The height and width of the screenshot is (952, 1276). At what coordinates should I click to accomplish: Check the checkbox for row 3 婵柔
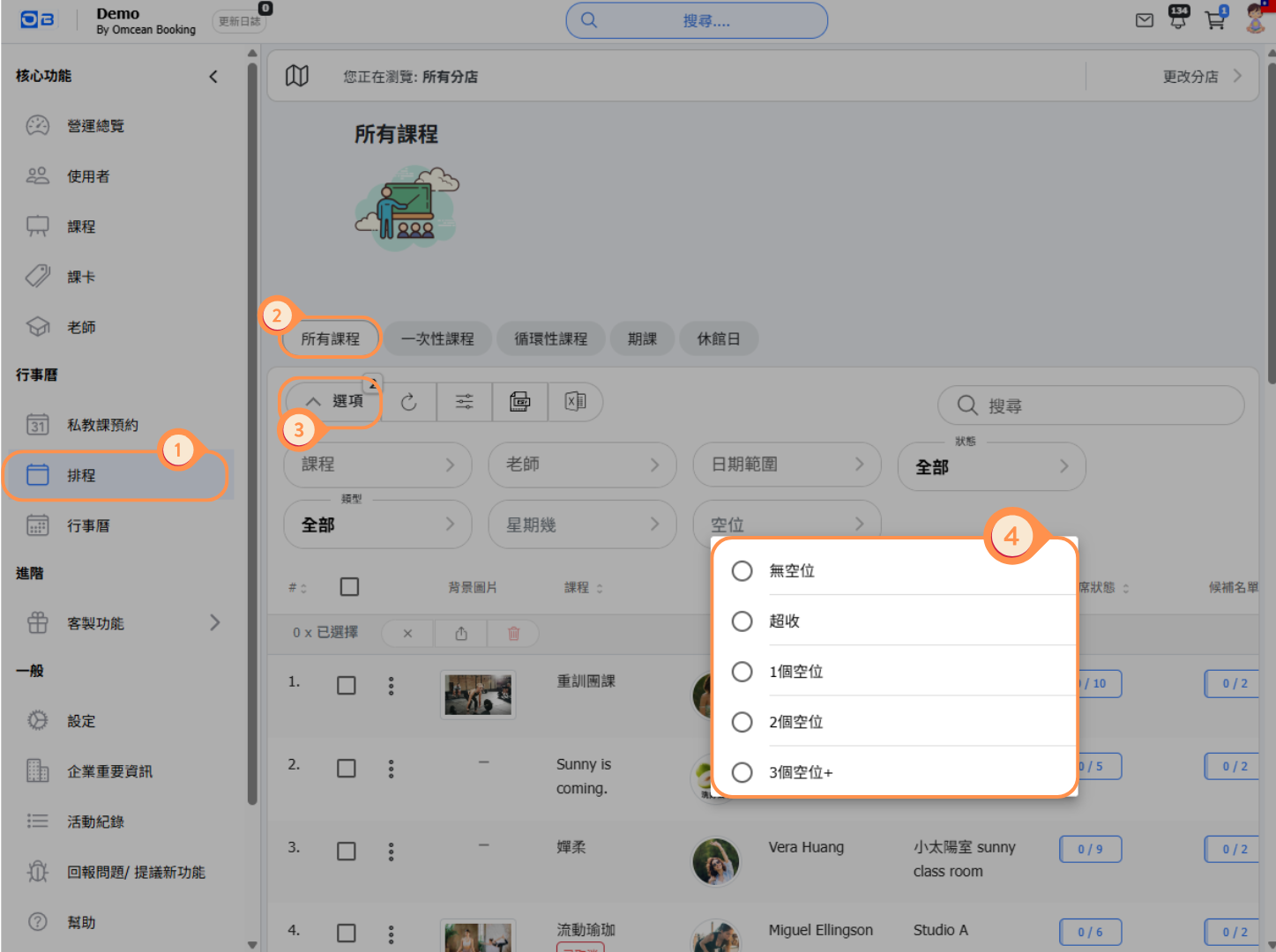click(x=347, y=851)
